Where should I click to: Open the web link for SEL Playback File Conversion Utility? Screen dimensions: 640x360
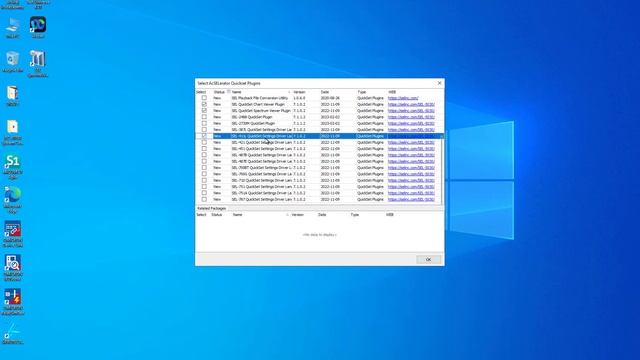tap(403, 98)
